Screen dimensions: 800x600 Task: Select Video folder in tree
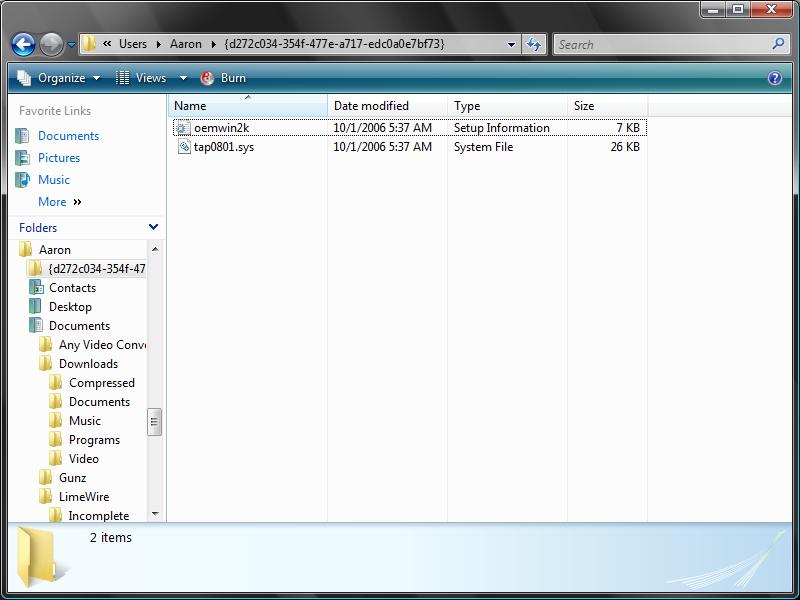[x=84, y=459]
